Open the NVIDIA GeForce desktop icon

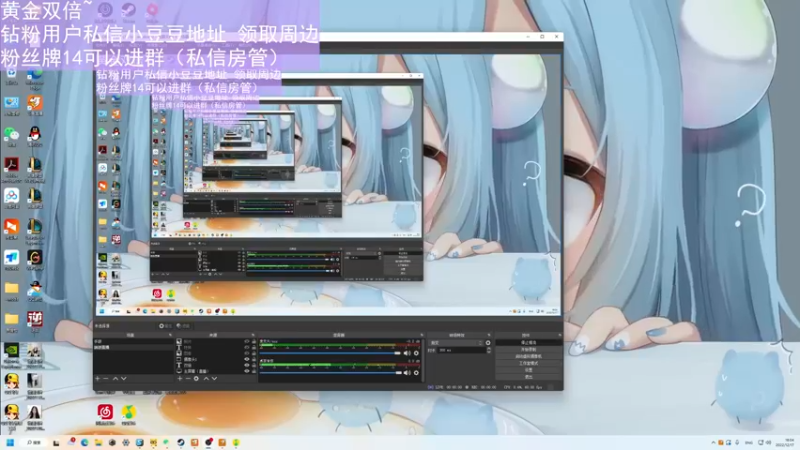click(x=11, y=353)
